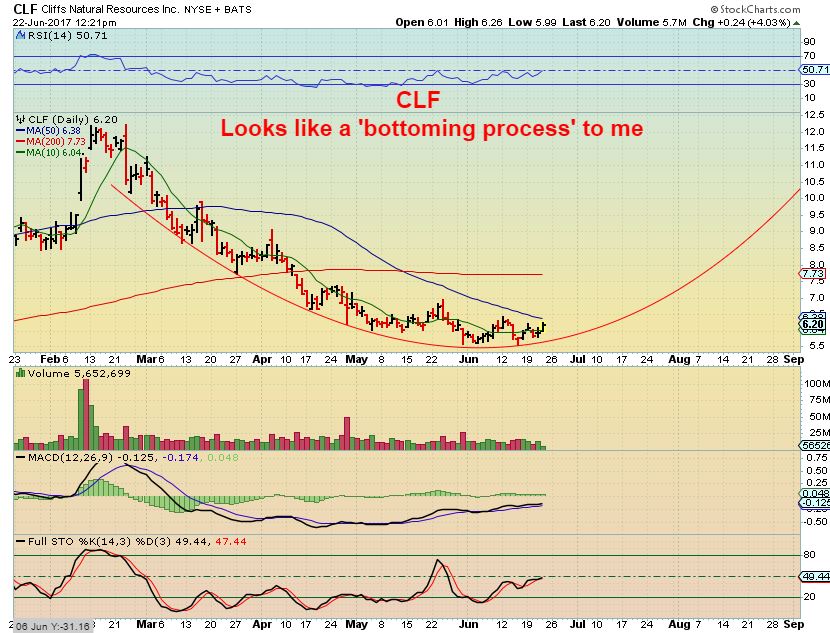Click Apr on the price chart's date axis

pyautogui.click(x=261, y=359)
